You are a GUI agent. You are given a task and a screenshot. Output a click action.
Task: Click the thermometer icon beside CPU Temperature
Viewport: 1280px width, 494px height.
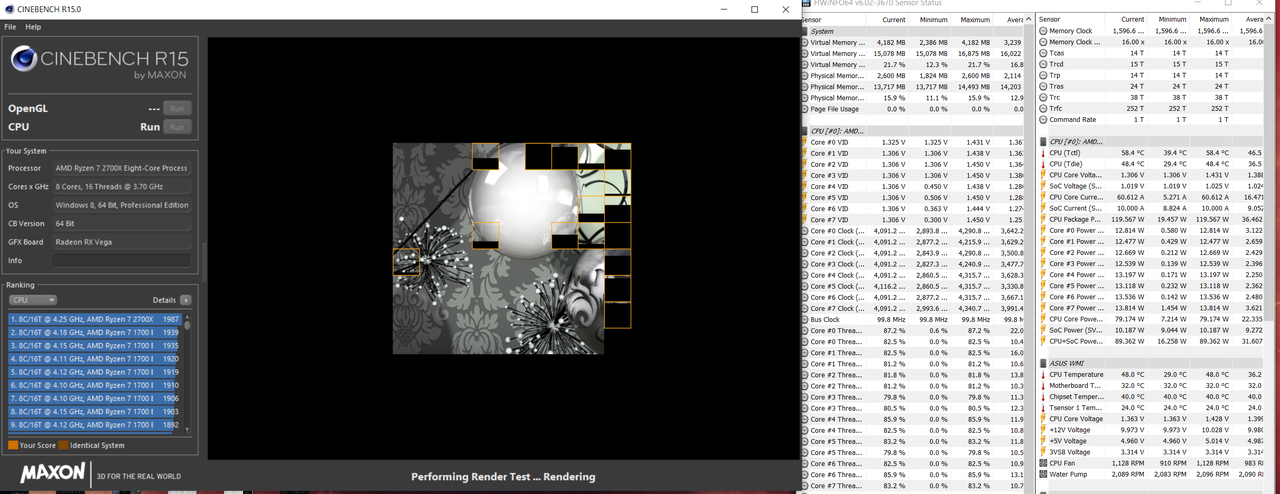(x=1043, y=374)
